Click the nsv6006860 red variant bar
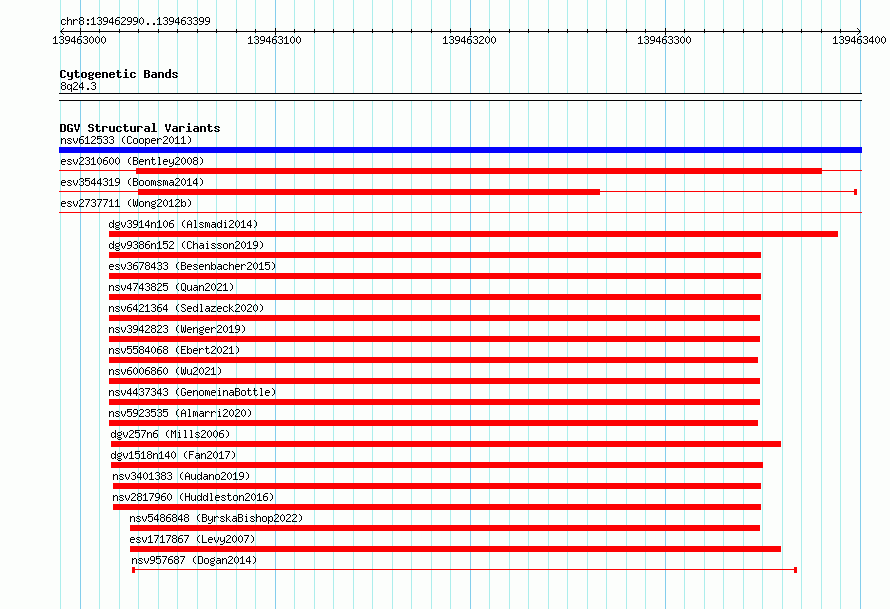890x609 pixels. [434, 381]
